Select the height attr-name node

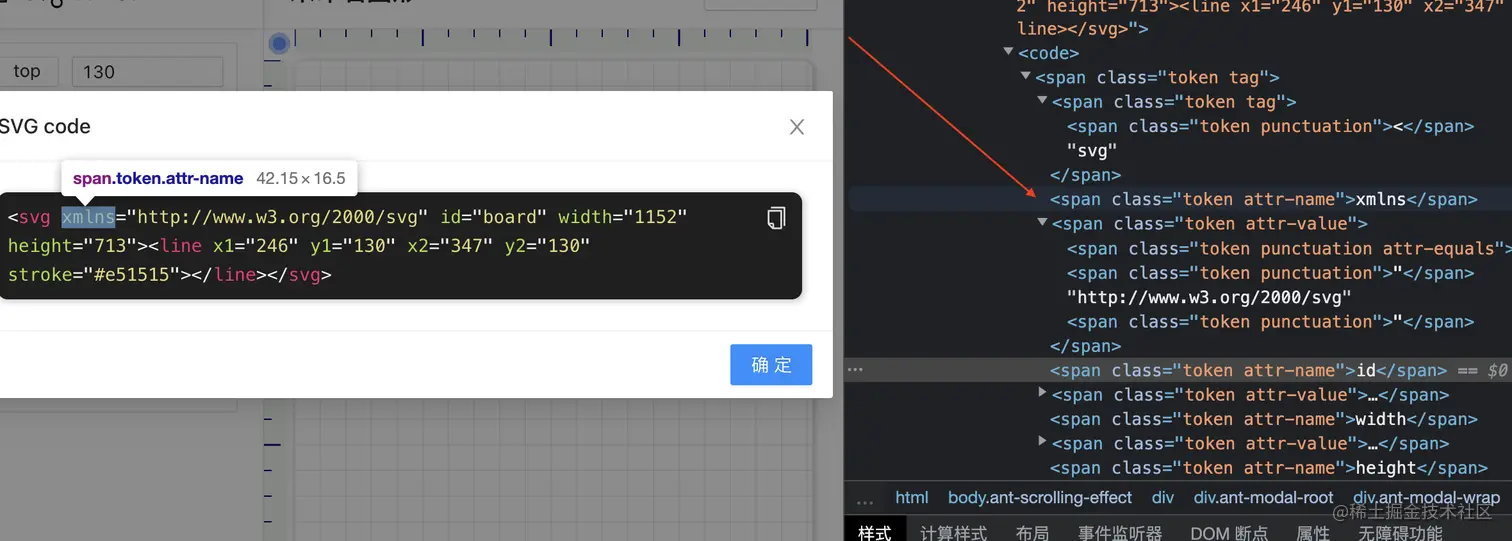(1269, 468)
